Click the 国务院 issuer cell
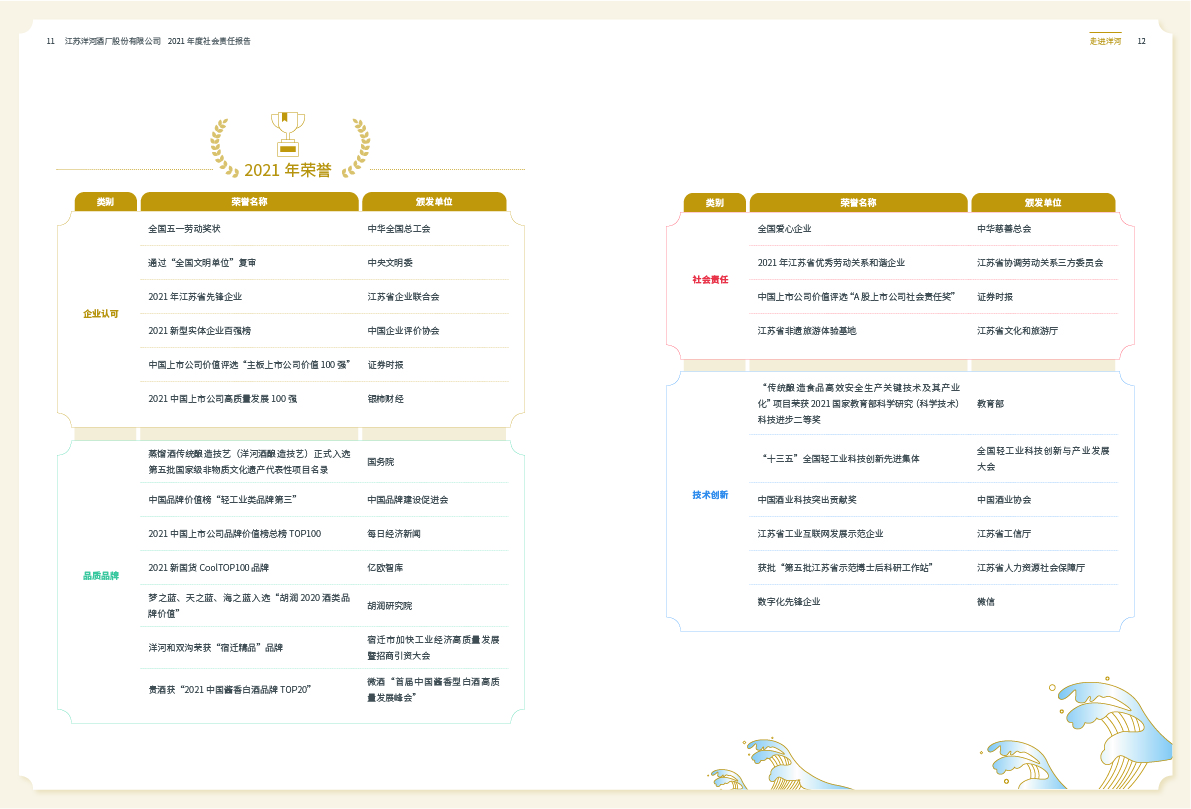Image resolution: width=1191 pixels, height=809 pixels. (381, 462)
